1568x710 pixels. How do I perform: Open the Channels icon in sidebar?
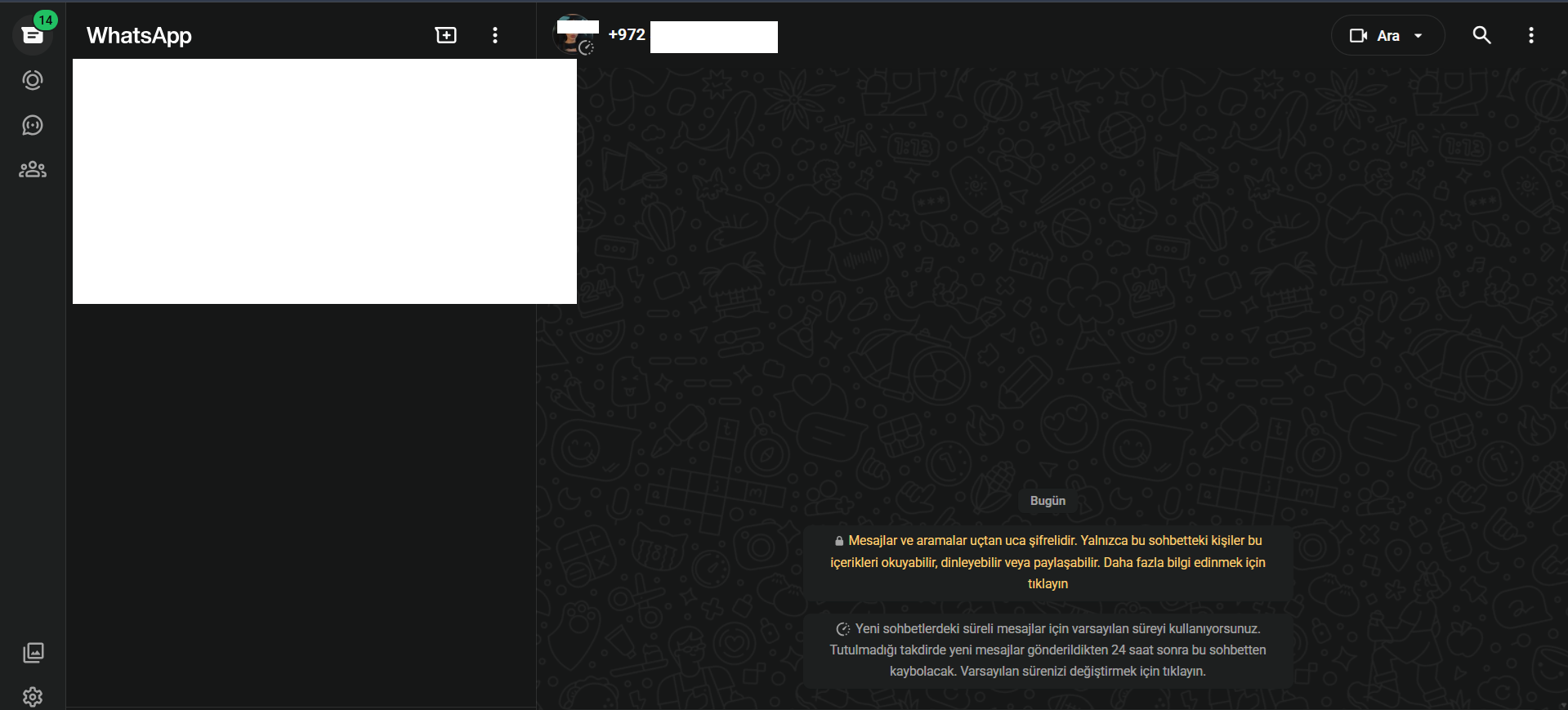point(33,125)
